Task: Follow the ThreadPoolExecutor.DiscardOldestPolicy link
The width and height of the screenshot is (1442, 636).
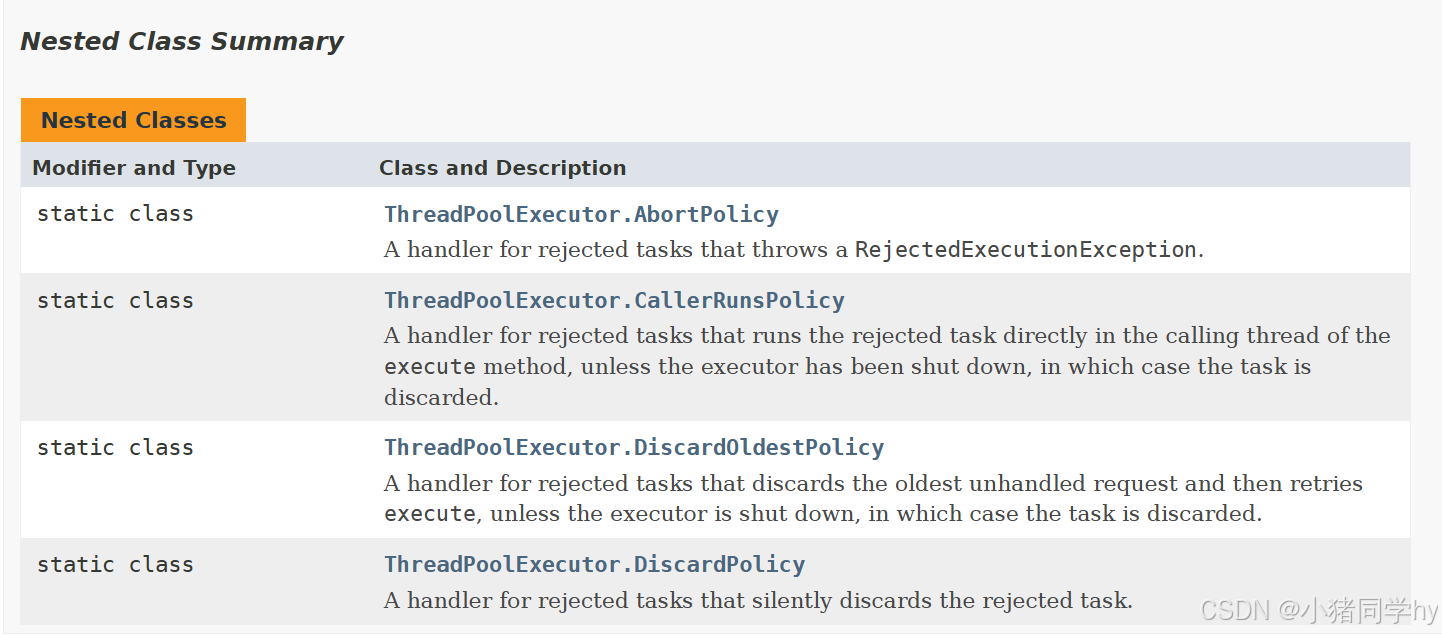Action: (x=634, y=447)
